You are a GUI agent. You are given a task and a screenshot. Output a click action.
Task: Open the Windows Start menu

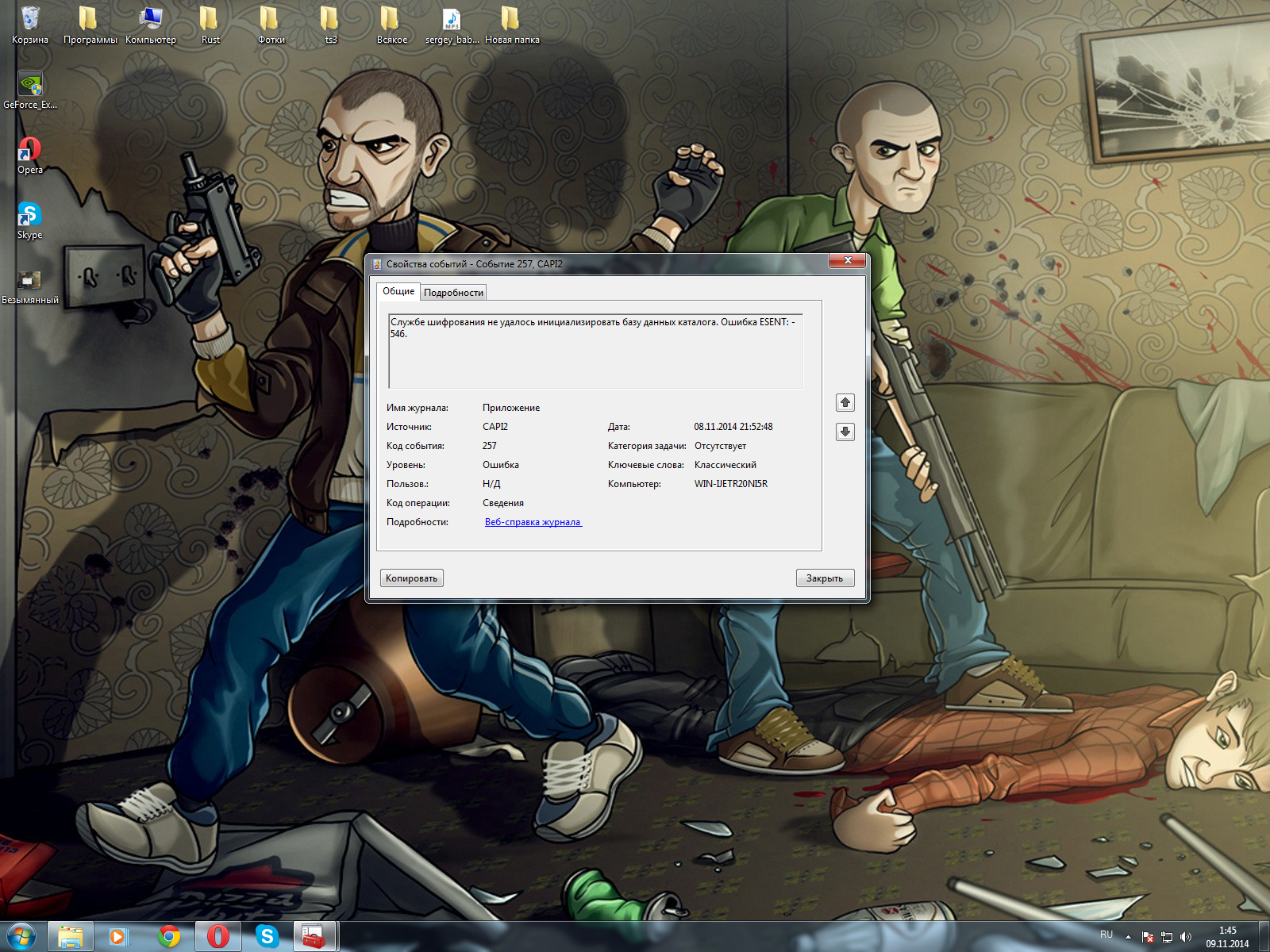point(21,936)
